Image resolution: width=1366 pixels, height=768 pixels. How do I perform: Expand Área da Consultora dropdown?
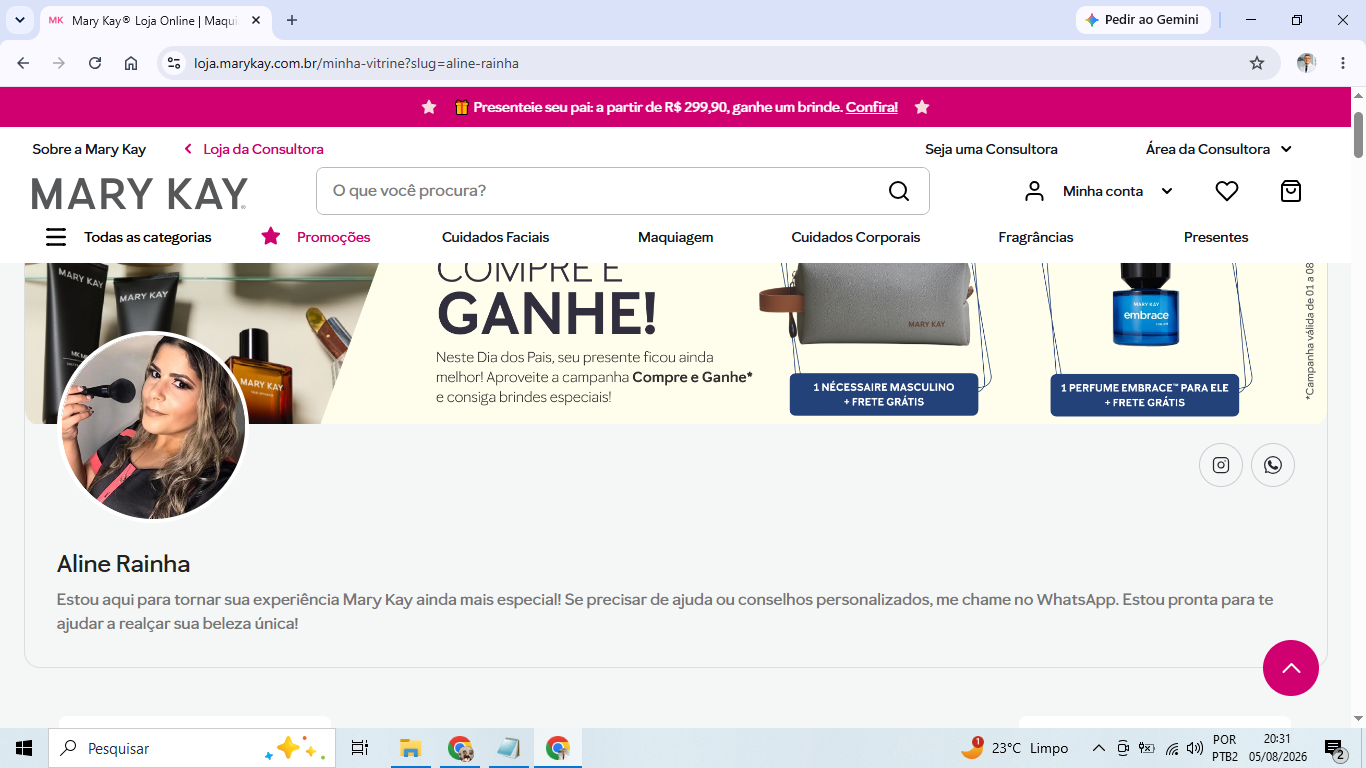(1286, 149)
